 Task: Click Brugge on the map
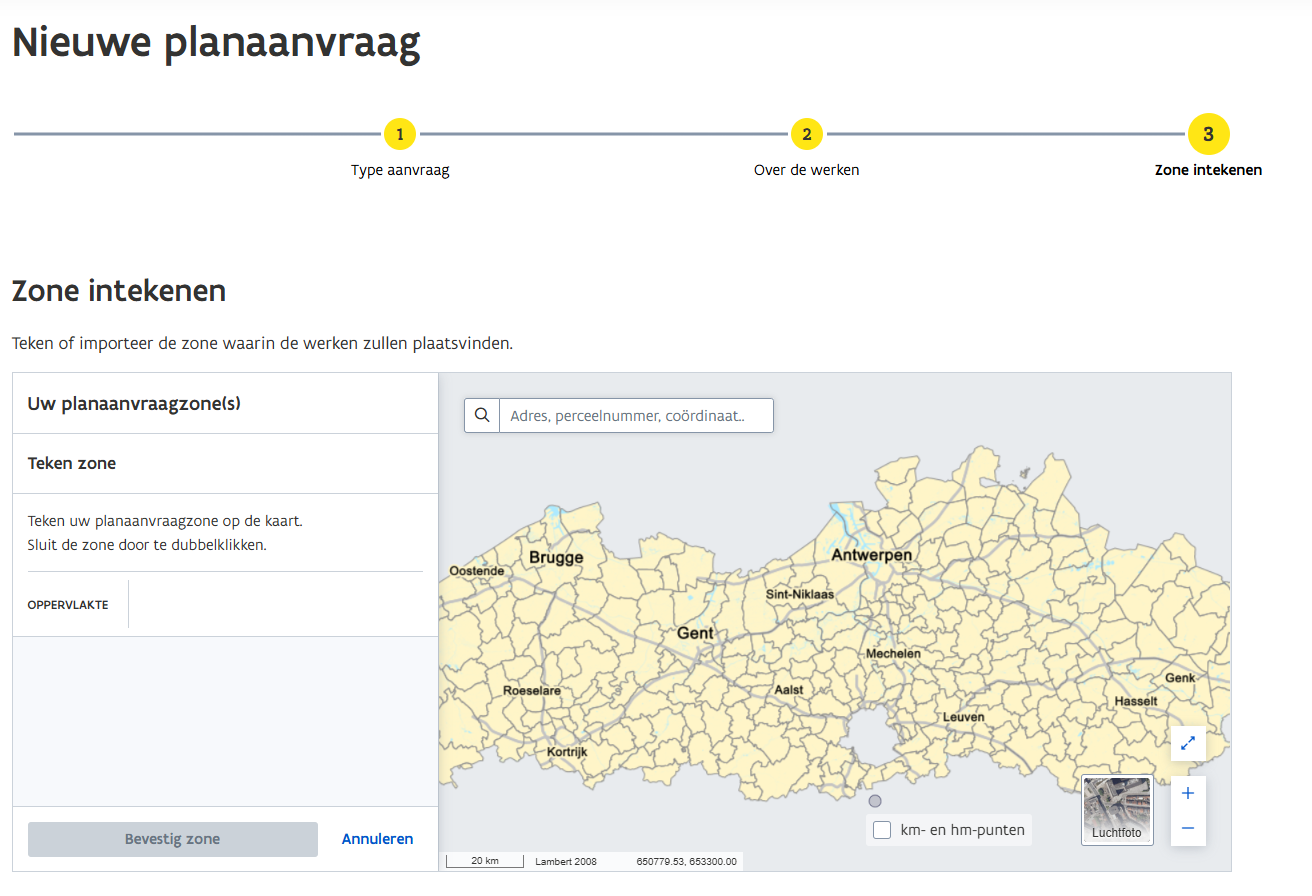[x=556, y=557]
